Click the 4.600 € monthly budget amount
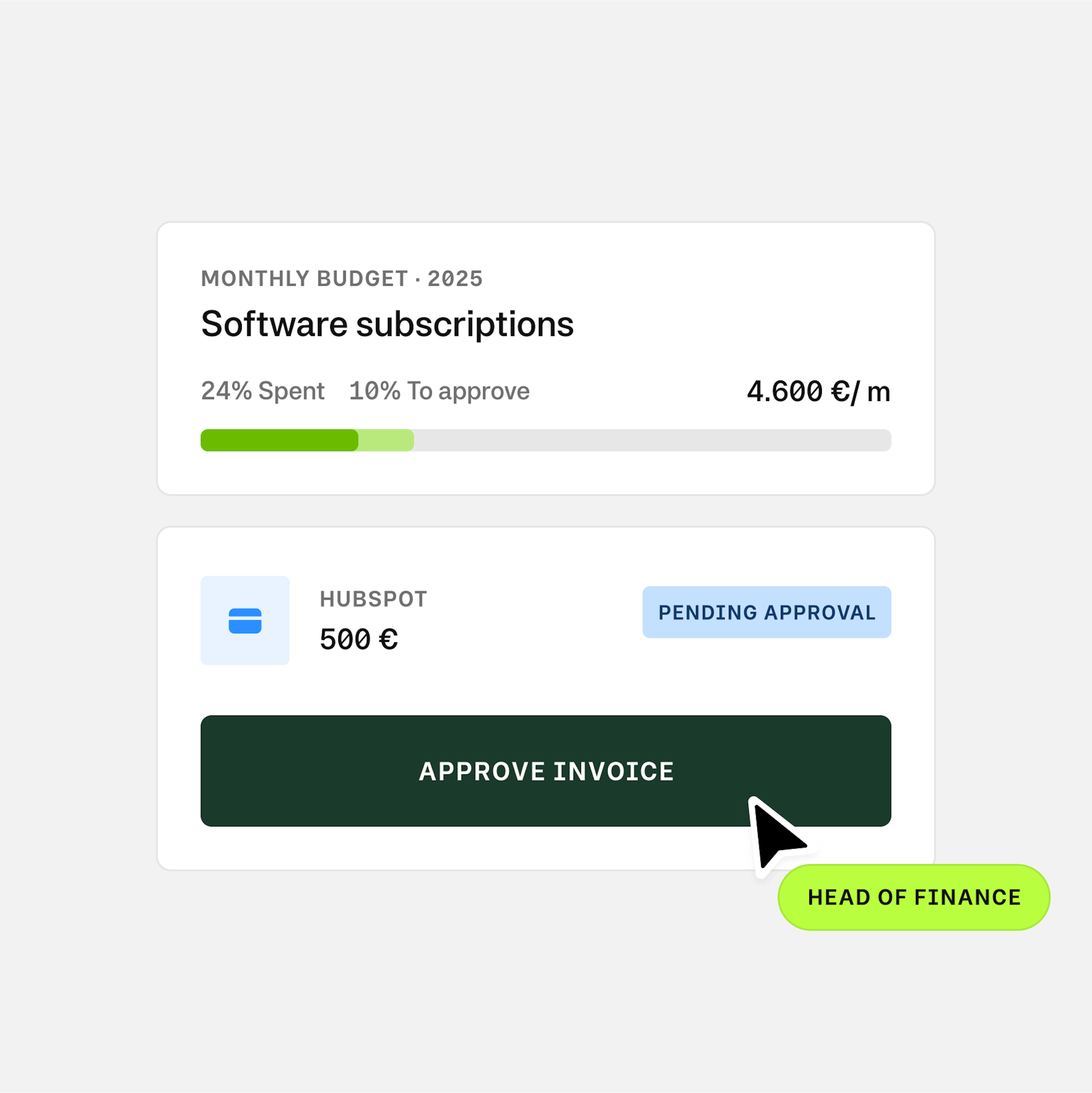 click(818, 391)
